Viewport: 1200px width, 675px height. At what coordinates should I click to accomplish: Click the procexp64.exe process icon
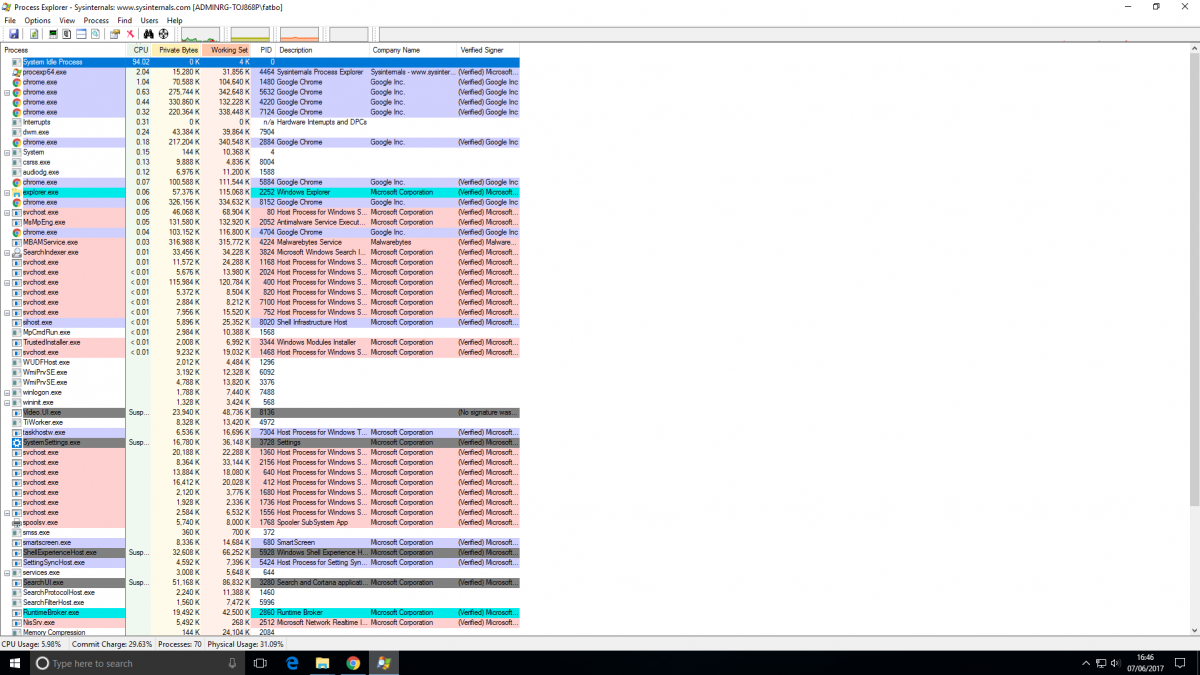coord(16,72)
